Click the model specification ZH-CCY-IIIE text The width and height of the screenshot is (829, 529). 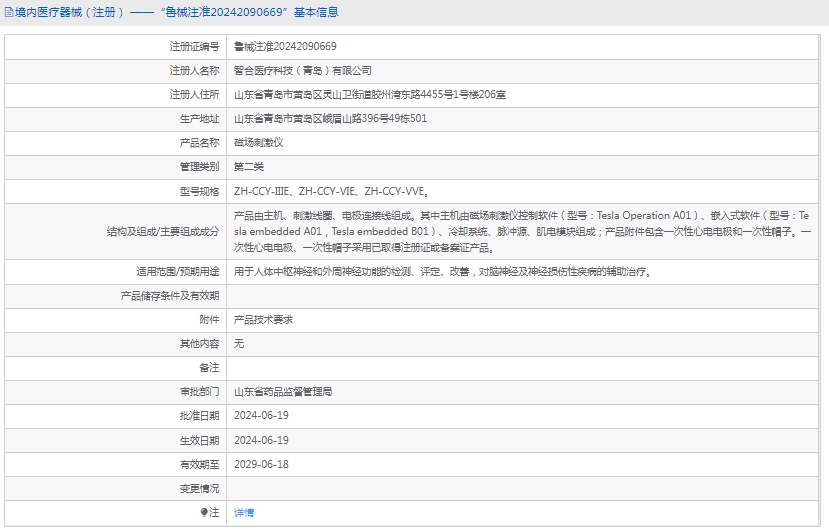coord(262,191)
